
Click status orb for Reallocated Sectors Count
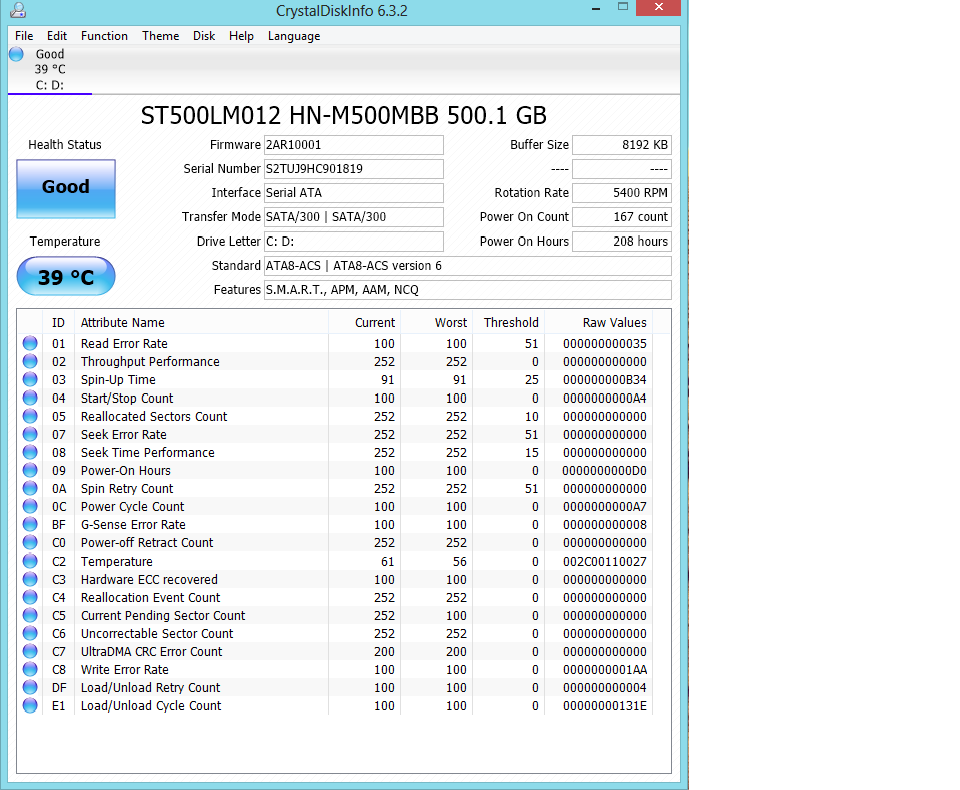[30, 416]
